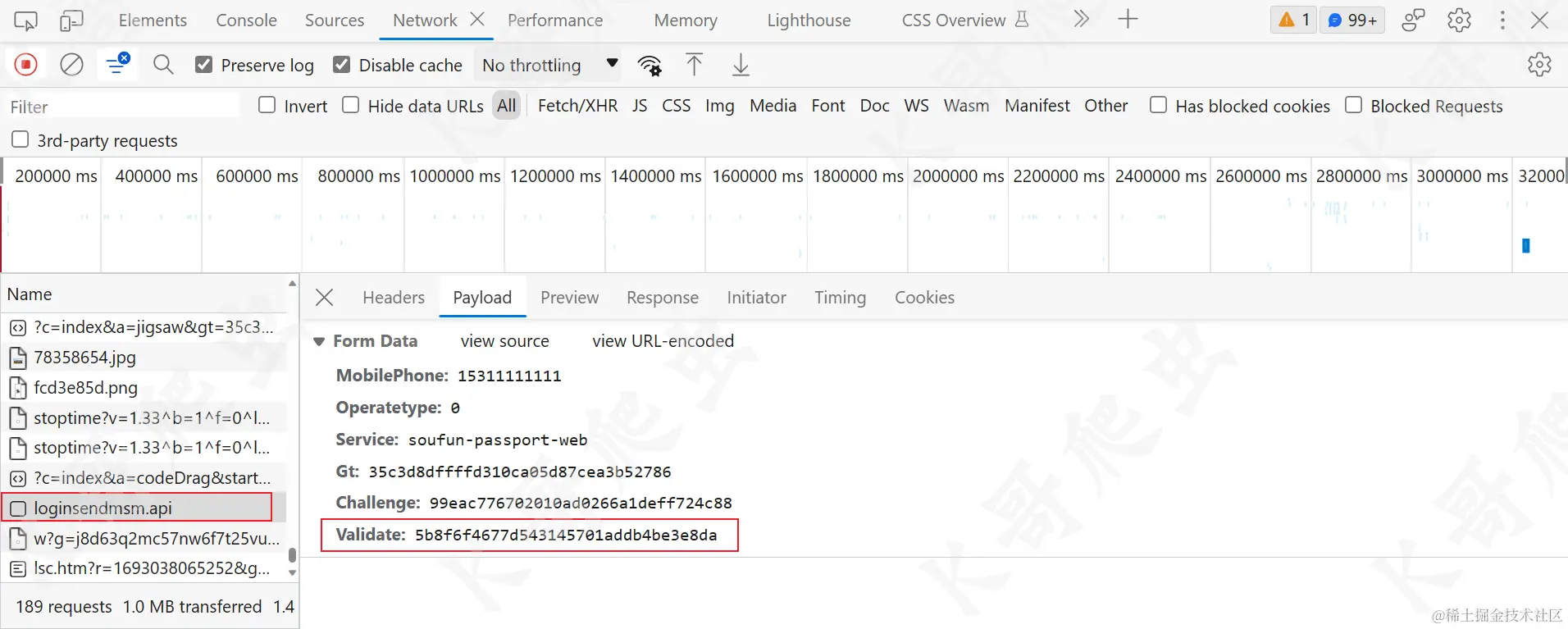This screenshot has width=1568, height=629.
Task: Click the lsc.htm document icon
Action: pos(18,568)
